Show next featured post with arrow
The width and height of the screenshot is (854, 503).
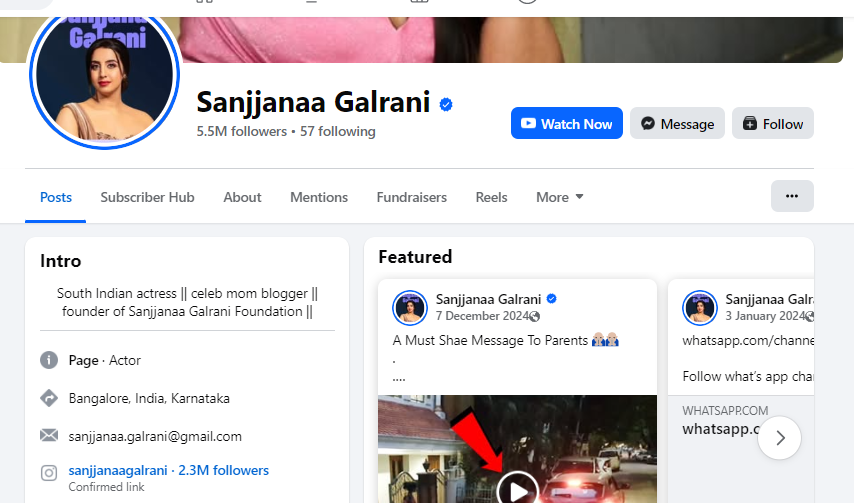(x=779, y=438)
